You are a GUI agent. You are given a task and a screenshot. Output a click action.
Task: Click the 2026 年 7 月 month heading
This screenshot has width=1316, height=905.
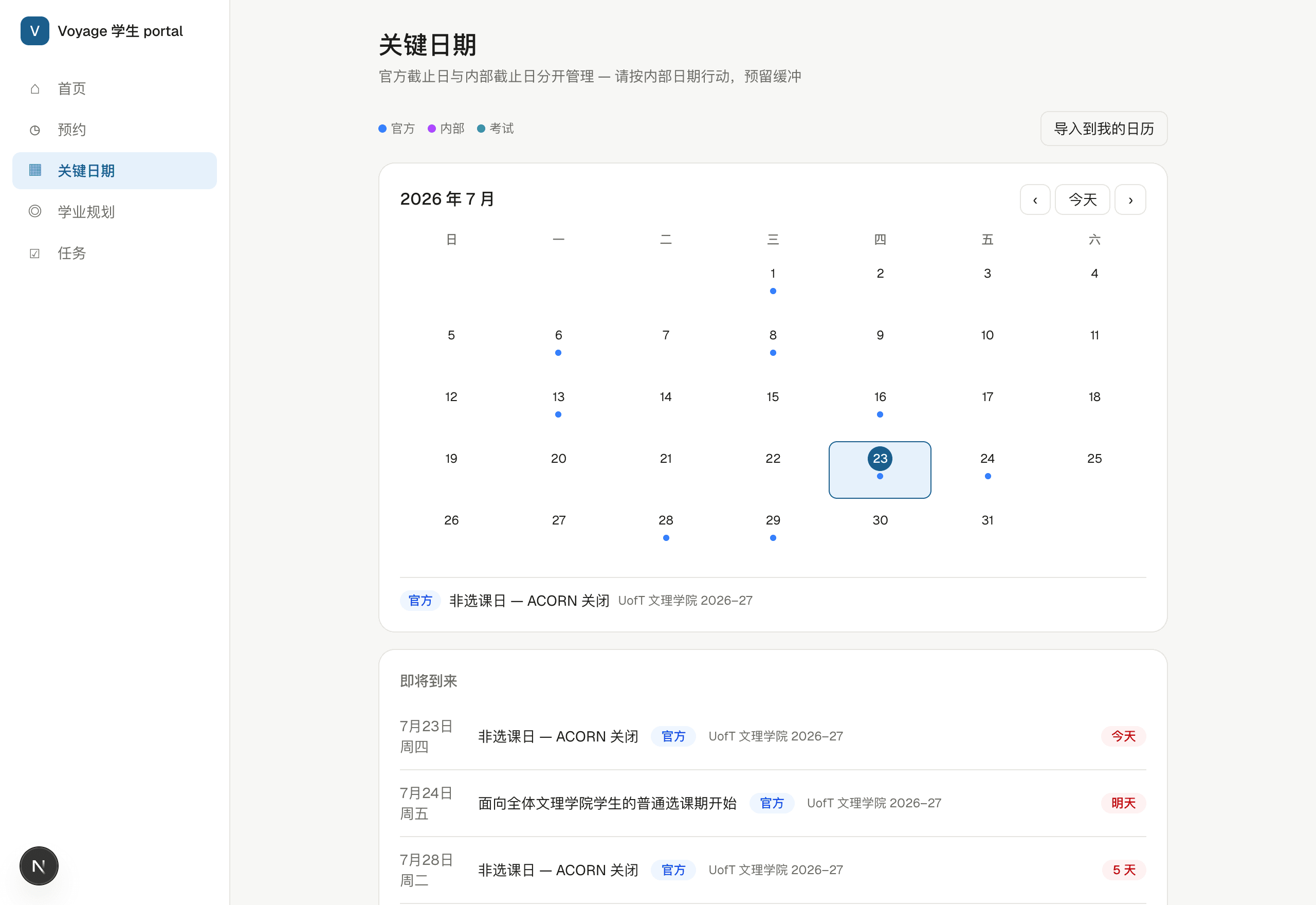coord(447,199)
